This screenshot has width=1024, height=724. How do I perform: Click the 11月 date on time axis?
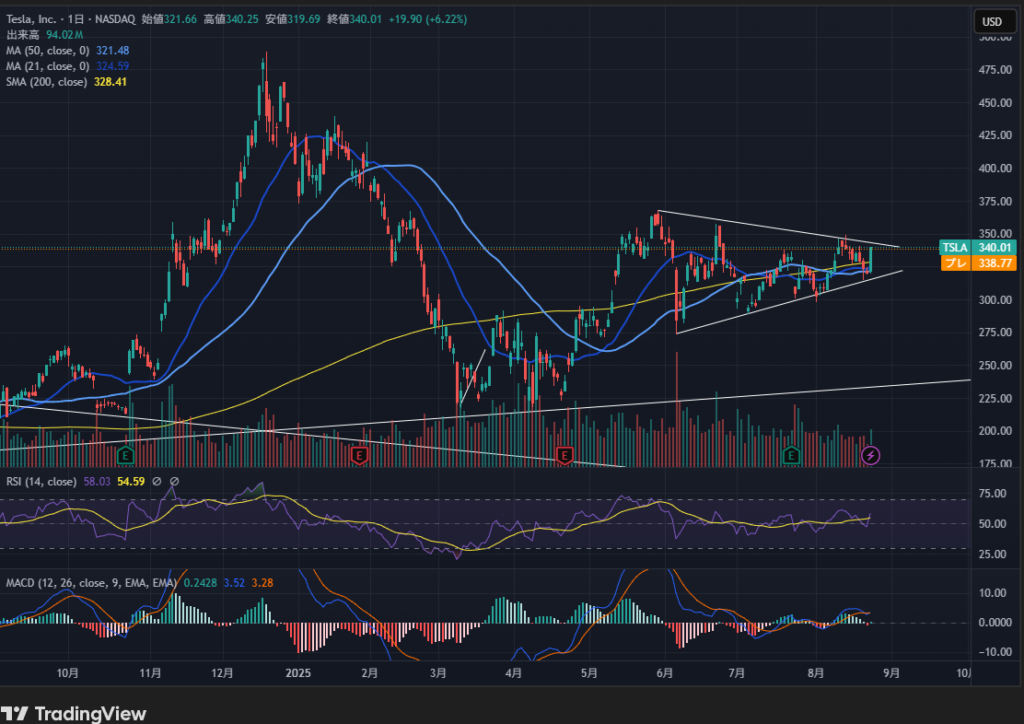pyautogui.click(x=150, y=673)
